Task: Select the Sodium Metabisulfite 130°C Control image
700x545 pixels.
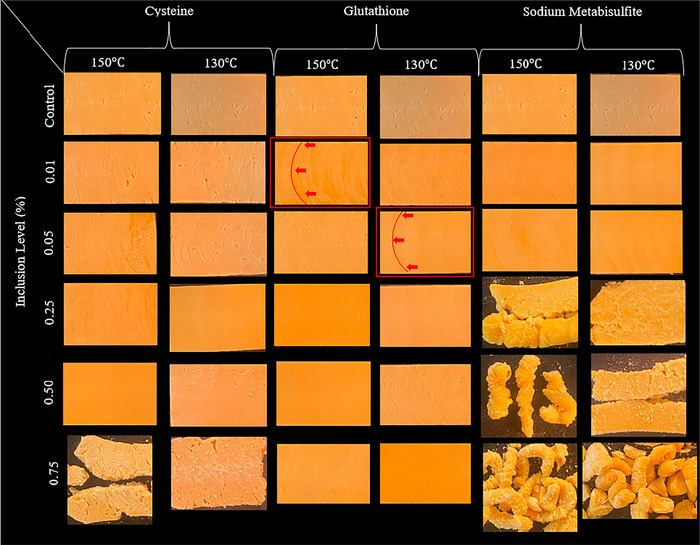Action: pos(635,105)
